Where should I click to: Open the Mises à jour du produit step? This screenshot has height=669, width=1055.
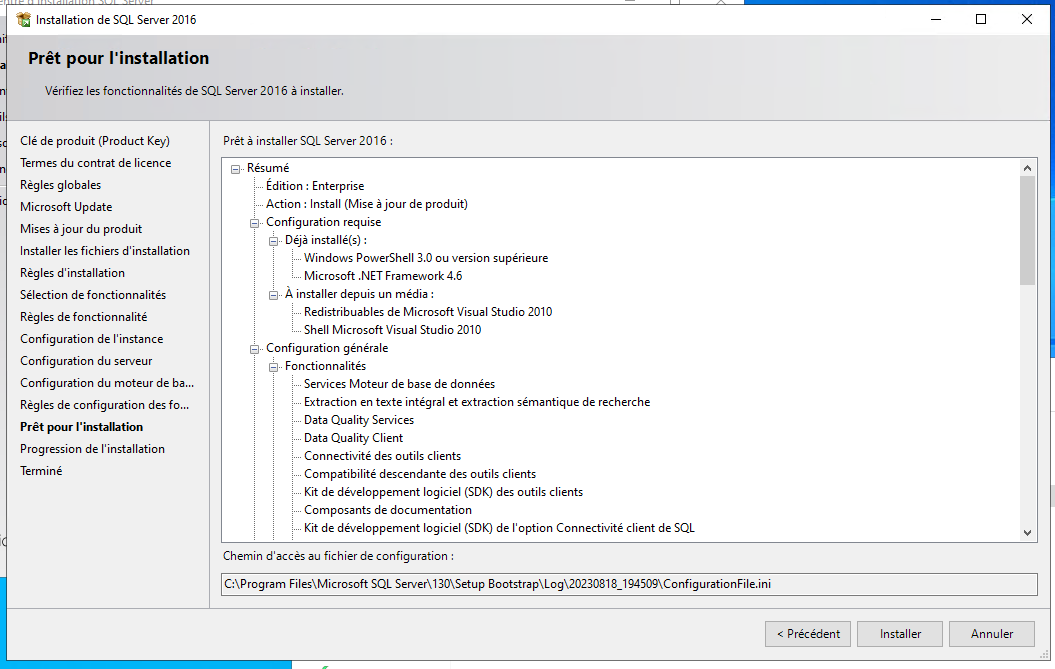coord(81,229)
